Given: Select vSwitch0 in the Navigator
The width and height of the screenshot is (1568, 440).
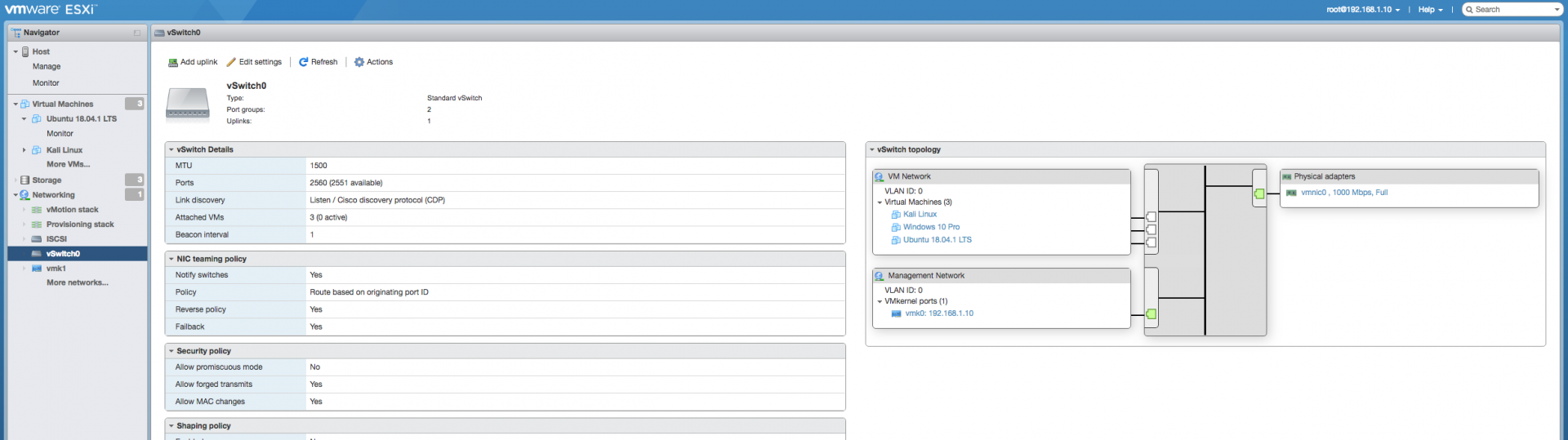Looking at the screenshot, I should [x=78, y=254].
